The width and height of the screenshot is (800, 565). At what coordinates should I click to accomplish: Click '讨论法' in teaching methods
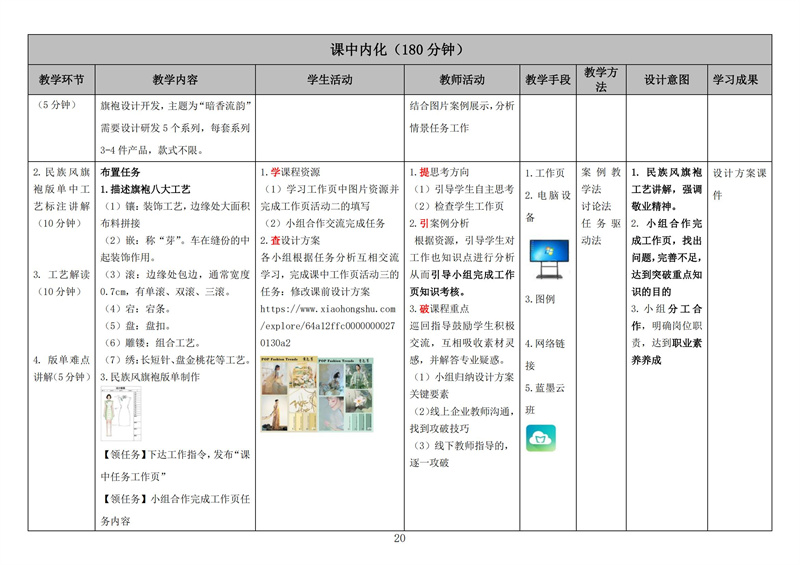[596, 206]
